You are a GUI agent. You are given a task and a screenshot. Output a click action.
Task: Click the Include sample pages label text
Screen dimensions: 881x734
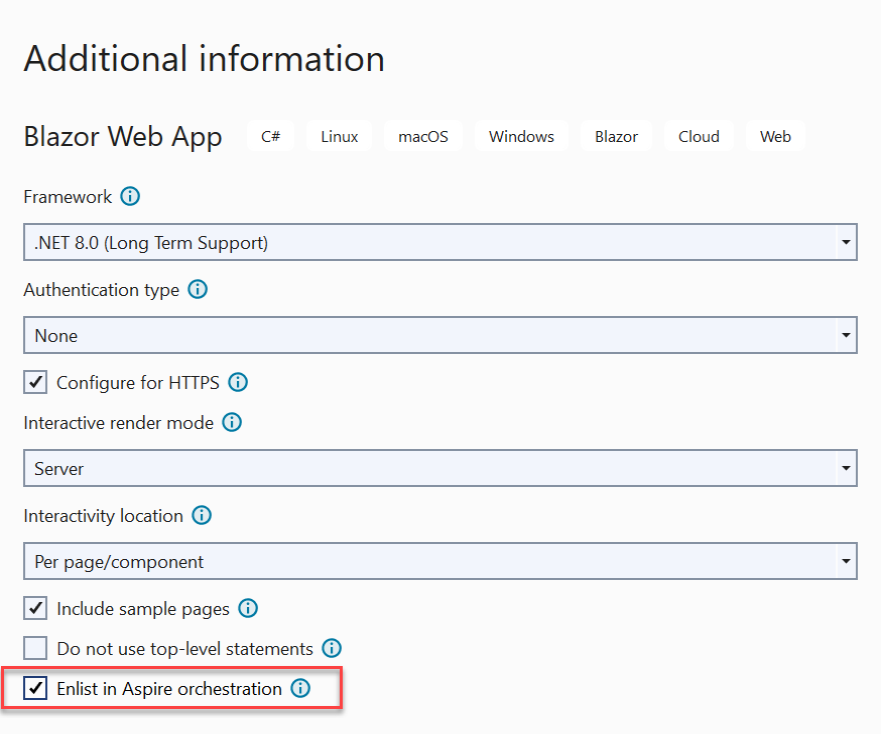(143, 609)
